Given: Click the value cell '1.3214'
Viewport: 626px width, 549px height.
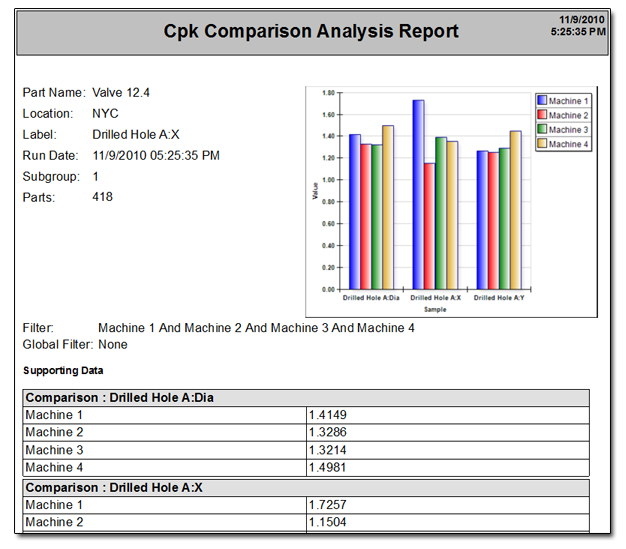Looking at the screenshot, I should (448, 450).
